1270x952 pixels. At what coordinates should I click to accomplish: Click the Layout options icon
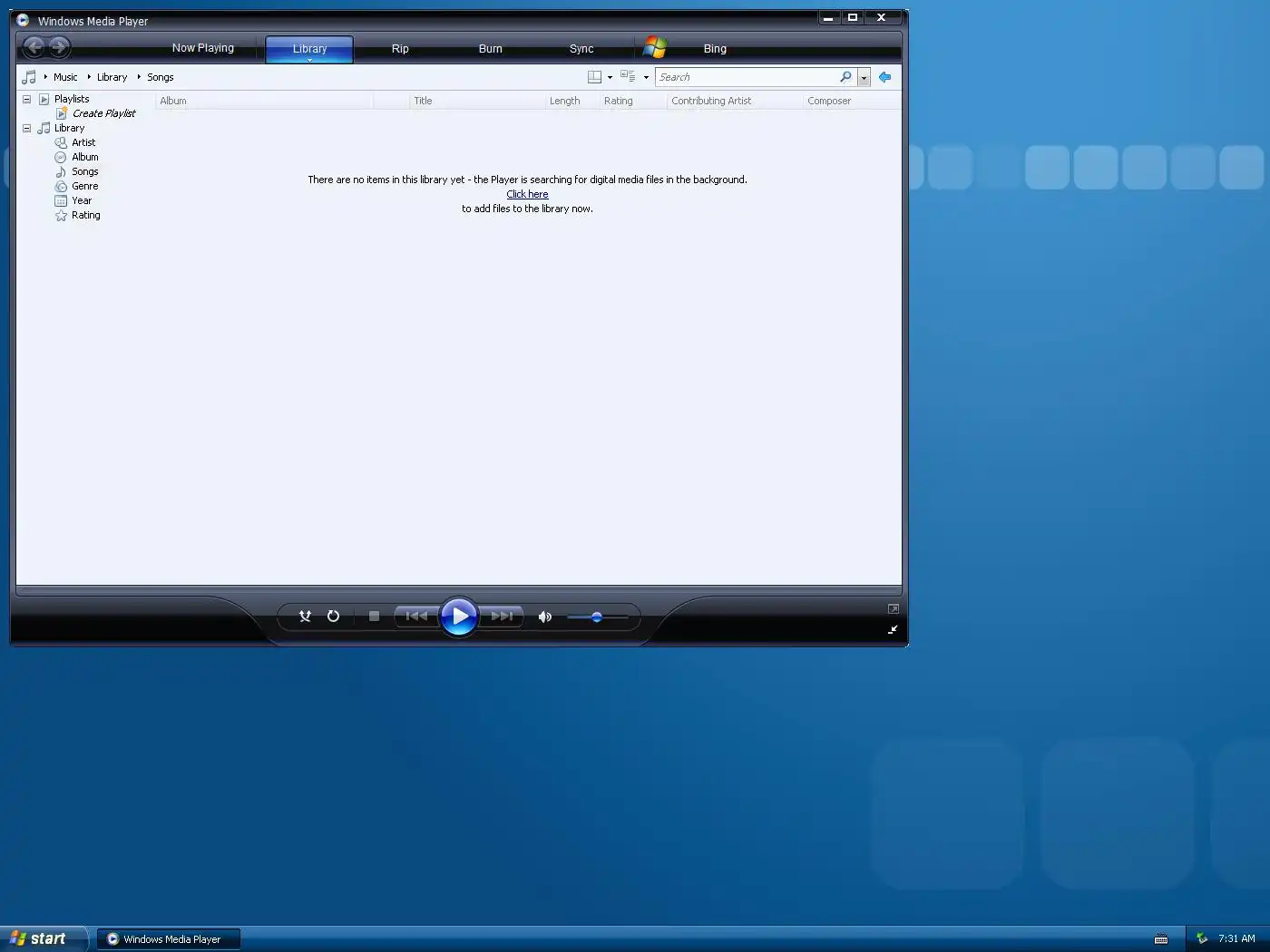594,77
